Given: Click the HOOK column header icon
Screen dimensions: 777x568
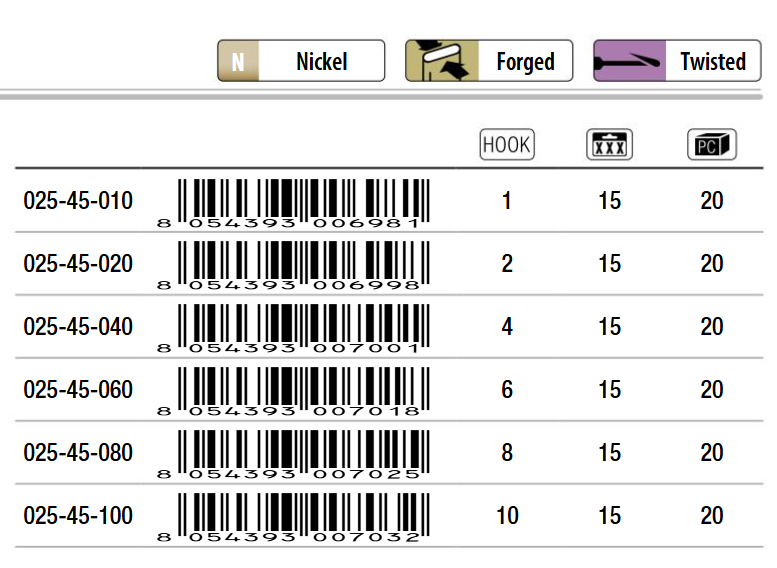Looking at the screenshot, I should pyautogui.click(x=507, y=145).
